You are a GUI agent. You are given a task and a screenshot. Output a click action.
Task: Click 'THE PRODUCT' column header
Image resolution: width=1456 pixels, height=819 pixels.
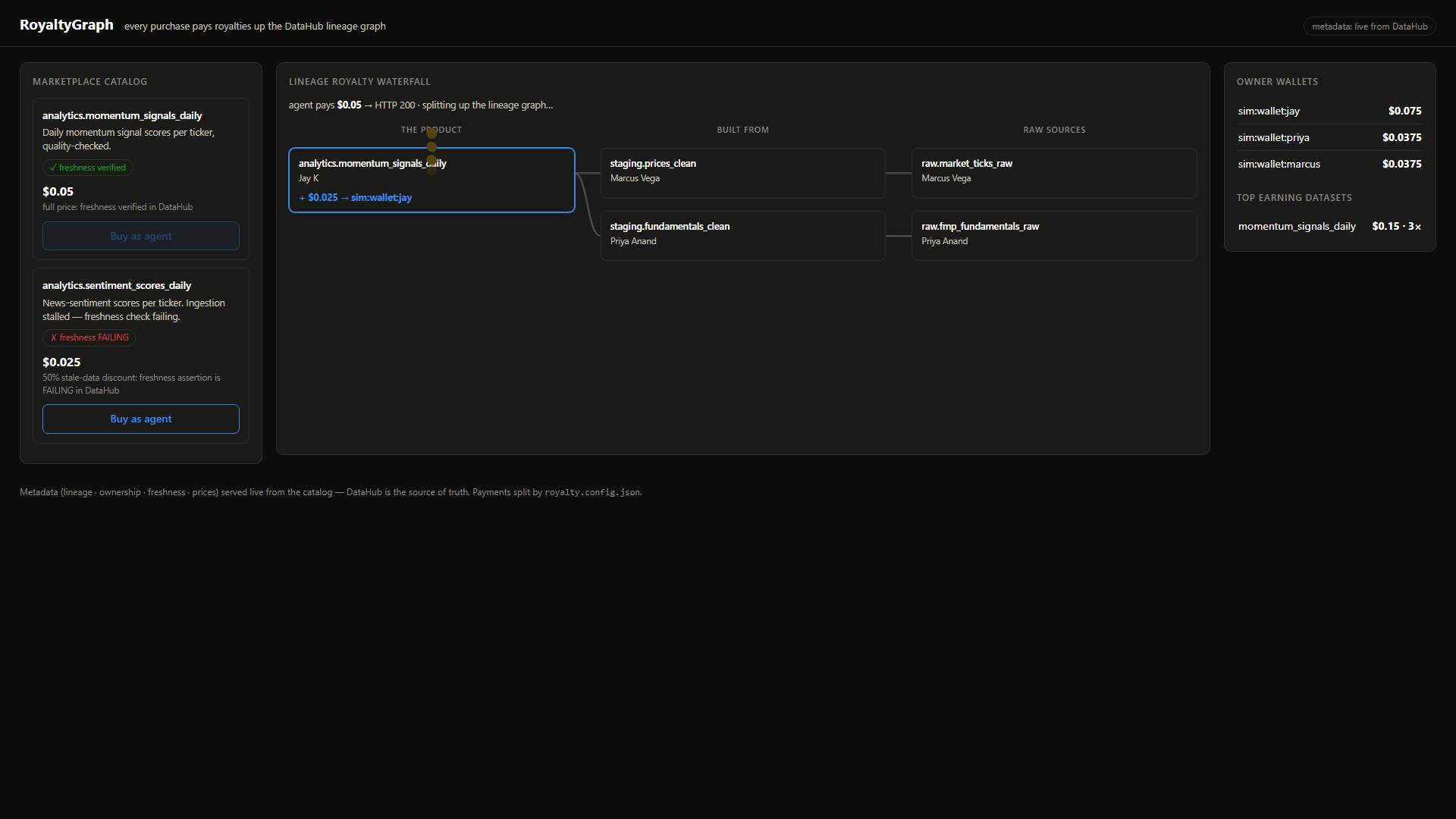pos(431,130)
